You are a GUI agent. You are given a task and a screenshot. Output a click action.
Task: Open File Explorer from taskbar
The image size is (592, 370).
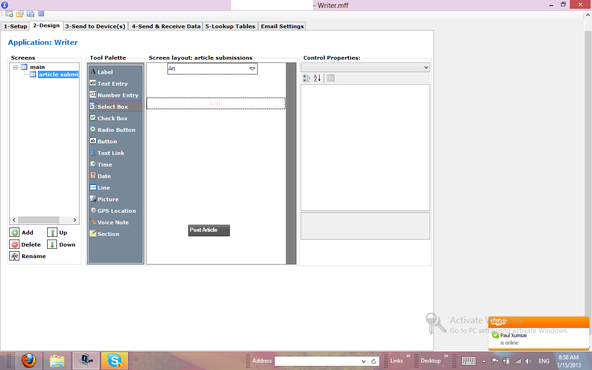point(57,361)
